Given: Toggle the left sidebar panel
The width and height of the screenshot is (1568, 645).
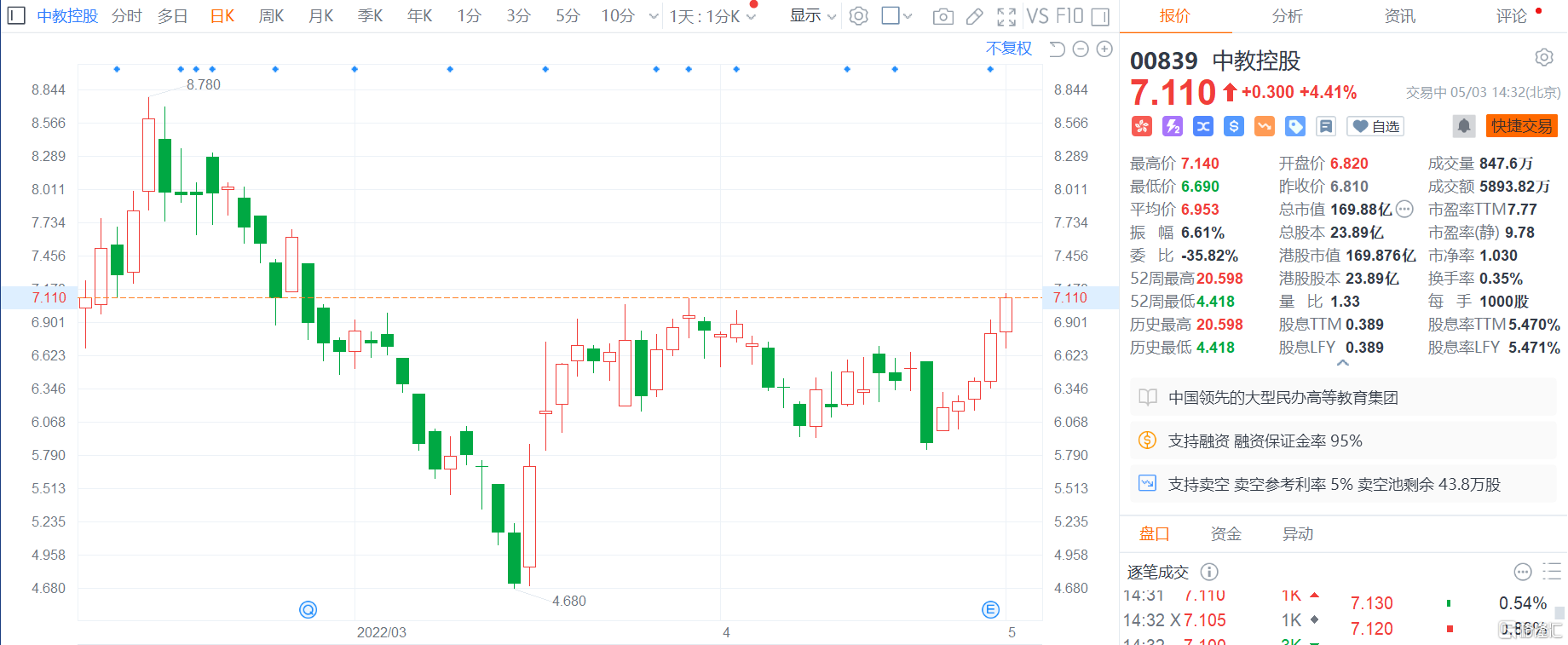Looking at the screenshot, I should click(x=15, y=16).
